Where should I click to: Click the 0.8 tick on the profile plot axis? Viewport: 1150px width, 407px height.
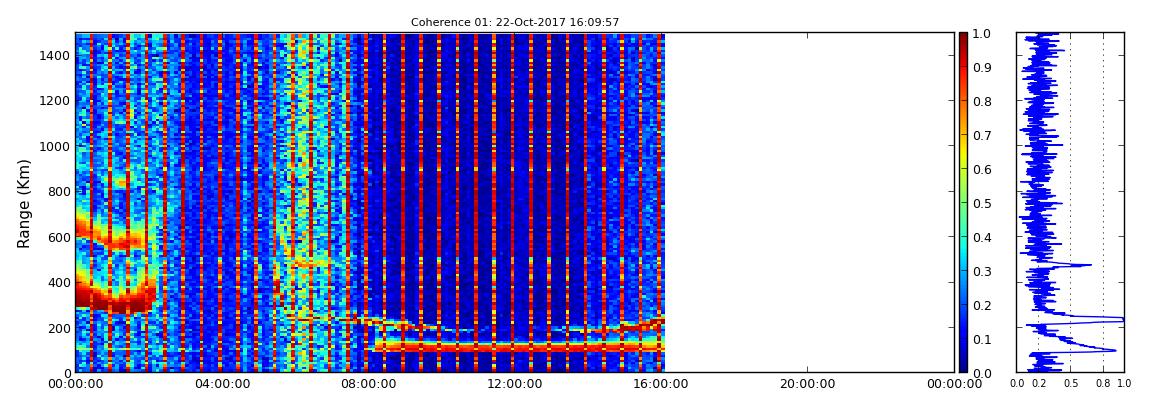(1103, 383)
